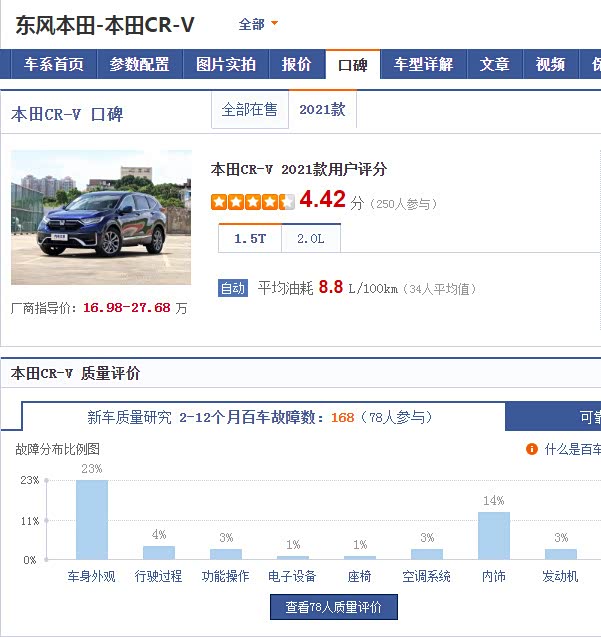The height and width of the screenshot is (638, 601).
Task: Click the 电子设备 axis label
Action: (292, 576)
